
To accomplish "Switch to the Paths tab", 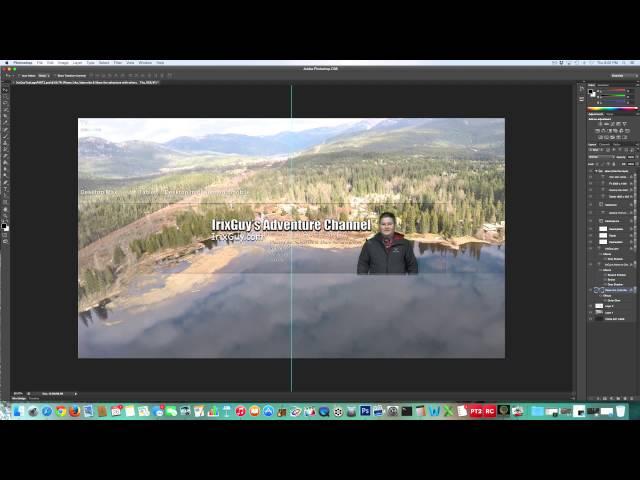I will click(x=617, y=144).
